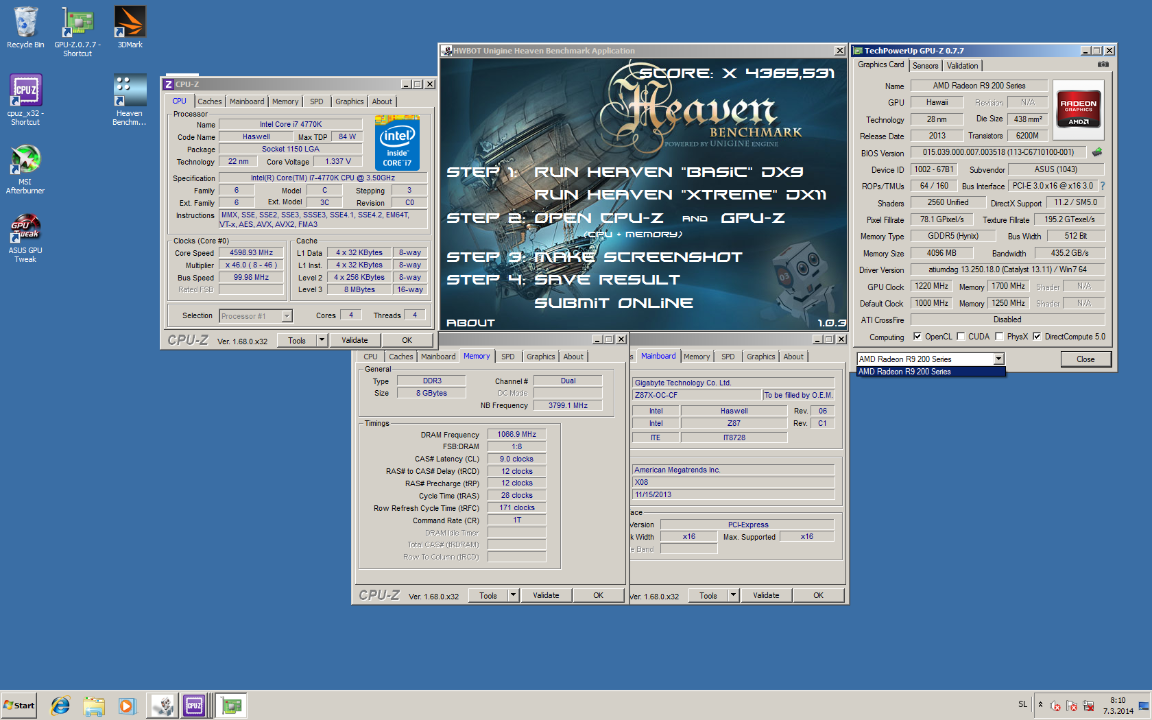Switch to the Heaven Benchmark taskbar button
The width and height of the screenshot is (1152, 720).
(x=162, y=706)
